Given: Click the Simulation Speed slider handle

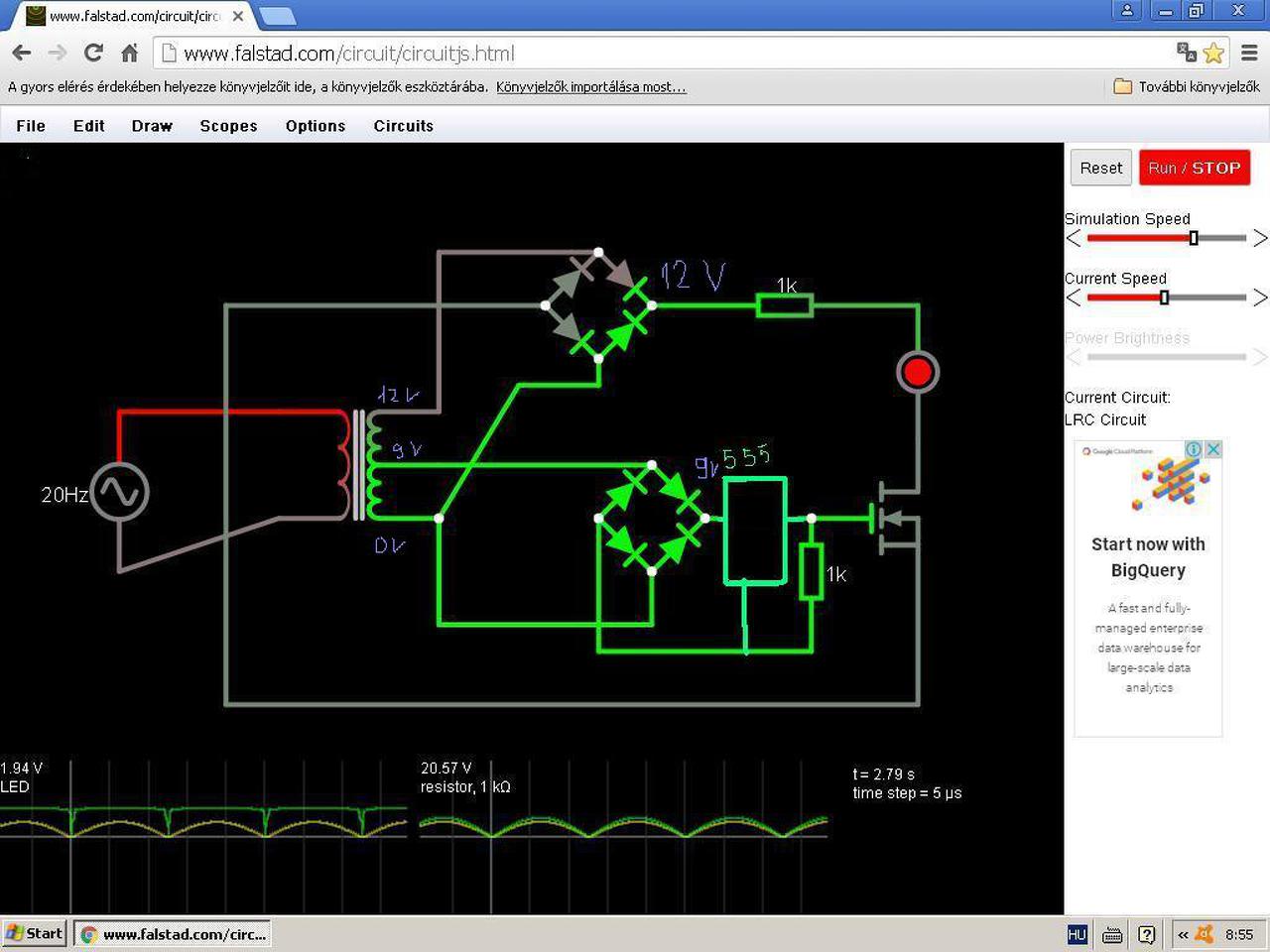Looking at the screenshot, I should 1194,238.
